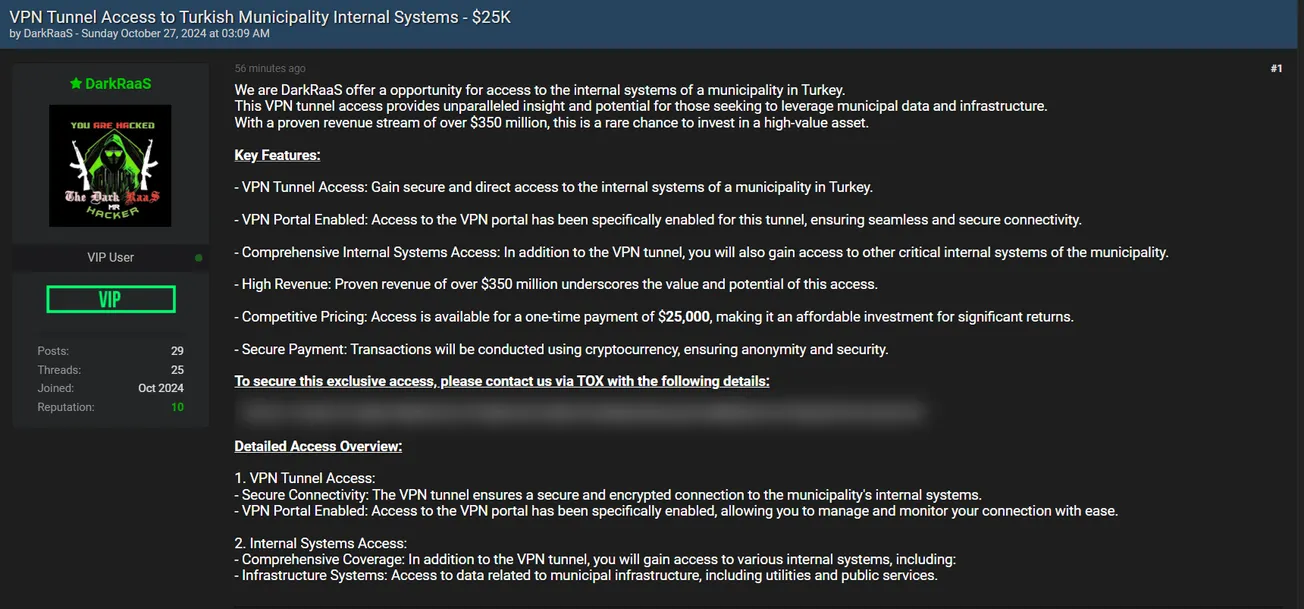This screenshot has width=1304, height=609.
Task: Open the DarkRaaS hacker avatar image
Action: 110,165
